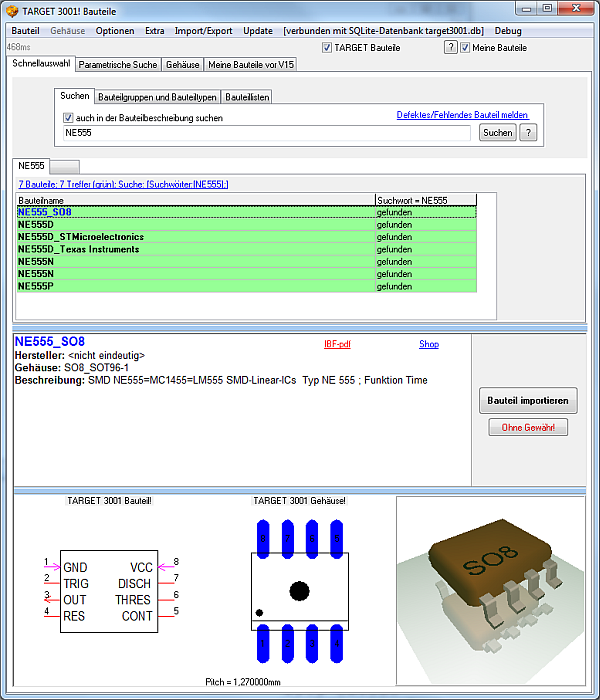The image size is (600, 700).
Task: Select NE555D_Texas Instruments in results list
Action: point(78,249)
